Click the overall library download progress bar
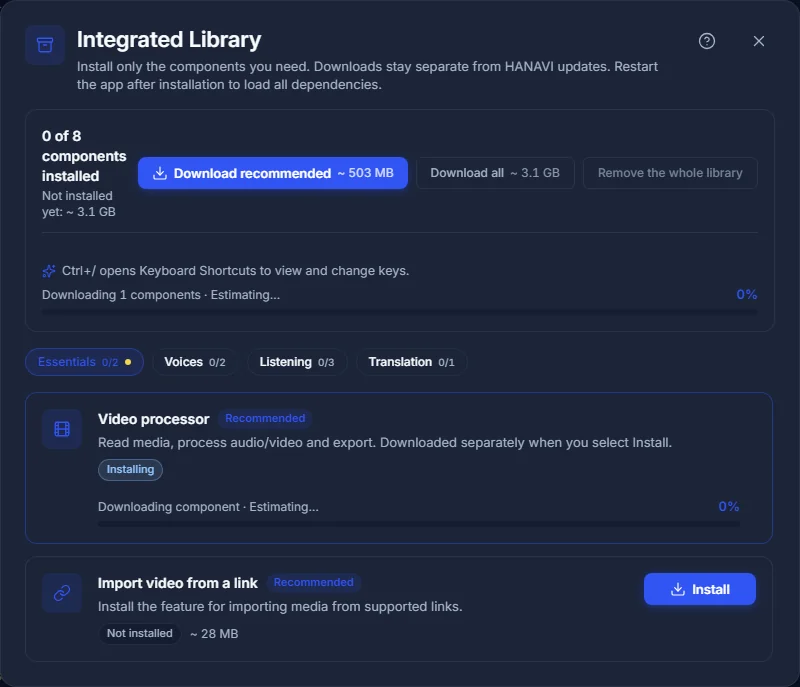Screen dimensions: 800x687 (x=399, y=311)
